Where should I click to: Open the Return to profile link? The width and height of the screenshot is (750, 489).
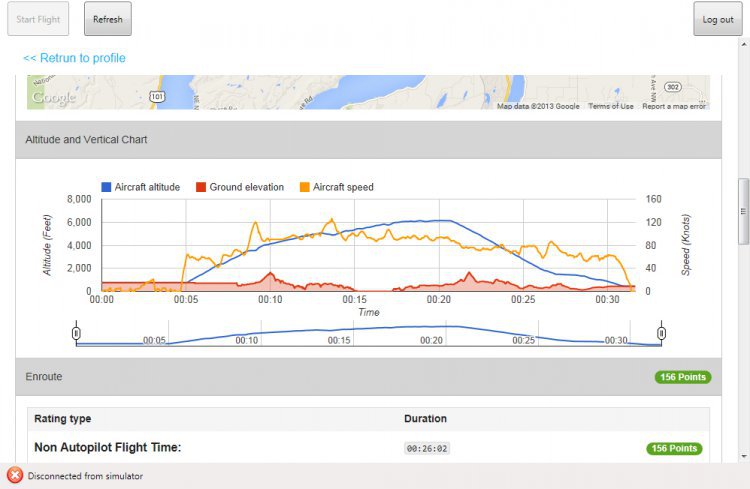[75, 58]
